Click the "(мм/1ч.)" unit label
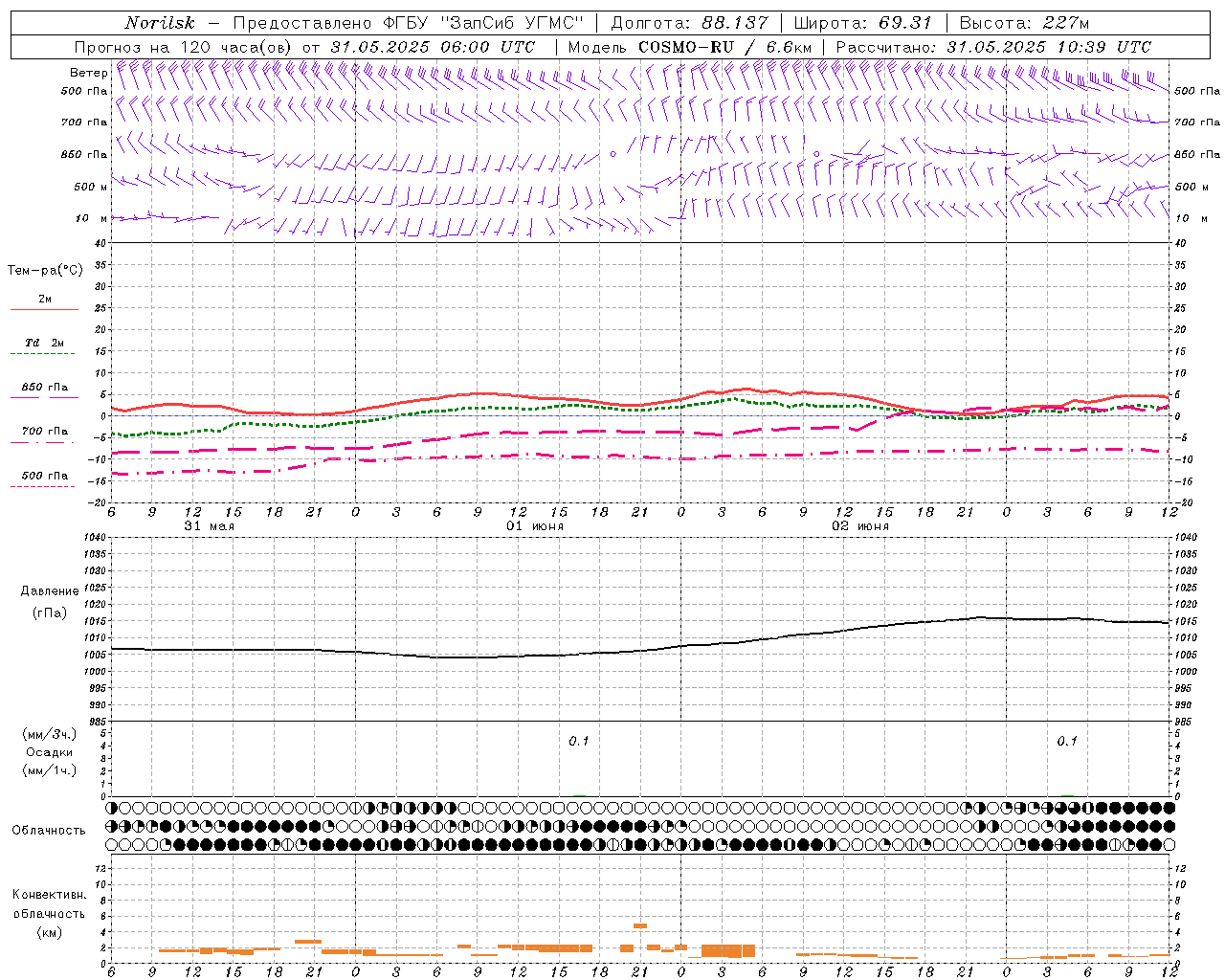Screen dimensions: 1225x980 [x=50, y=770]
